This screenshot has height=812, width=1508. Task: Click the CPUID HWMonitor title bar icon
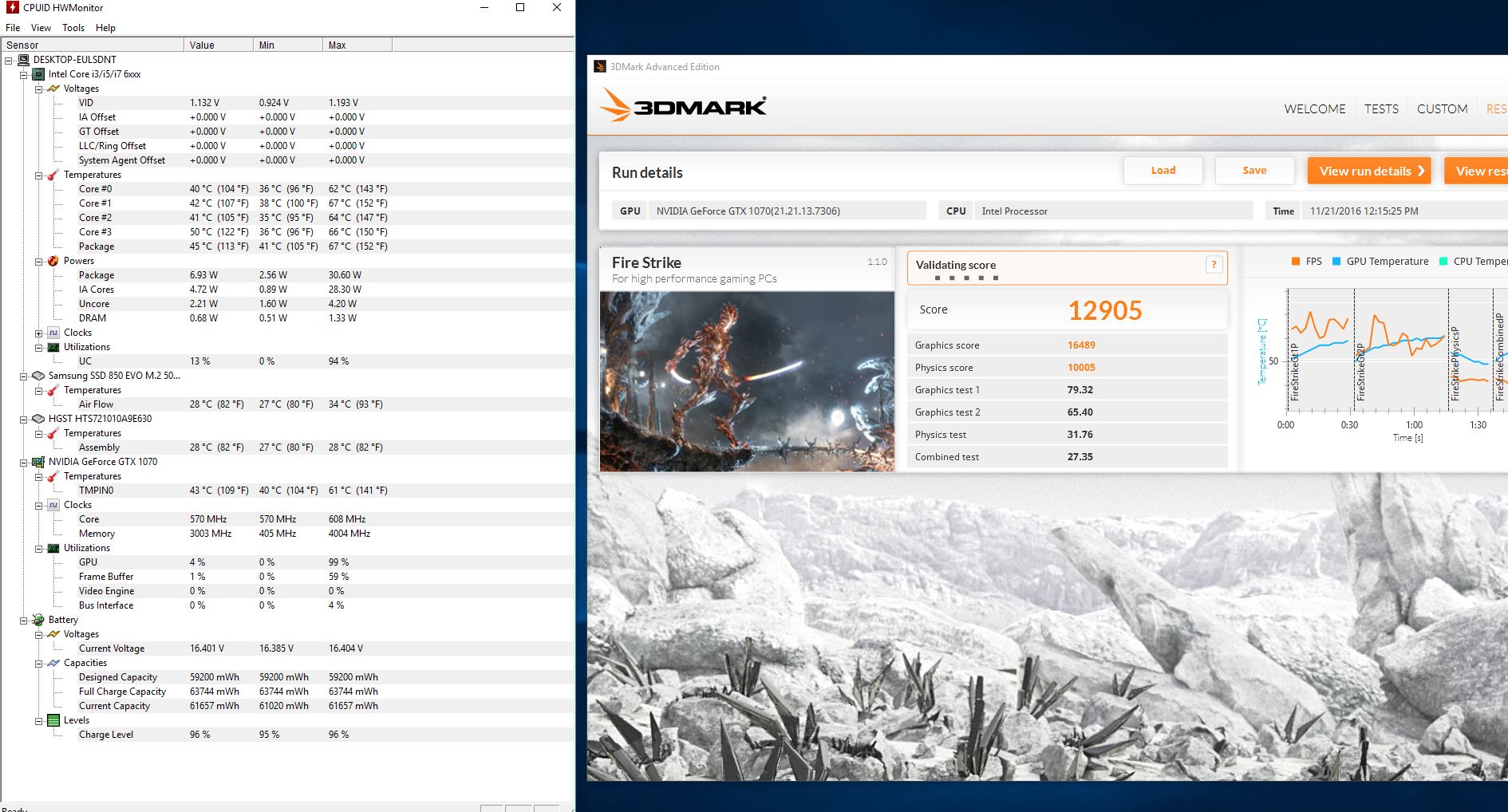12,7
